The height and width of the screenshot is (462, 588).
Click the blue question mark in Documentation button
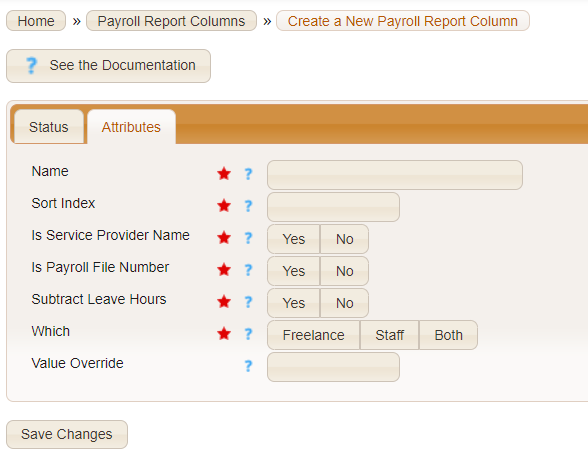(32, 66)
